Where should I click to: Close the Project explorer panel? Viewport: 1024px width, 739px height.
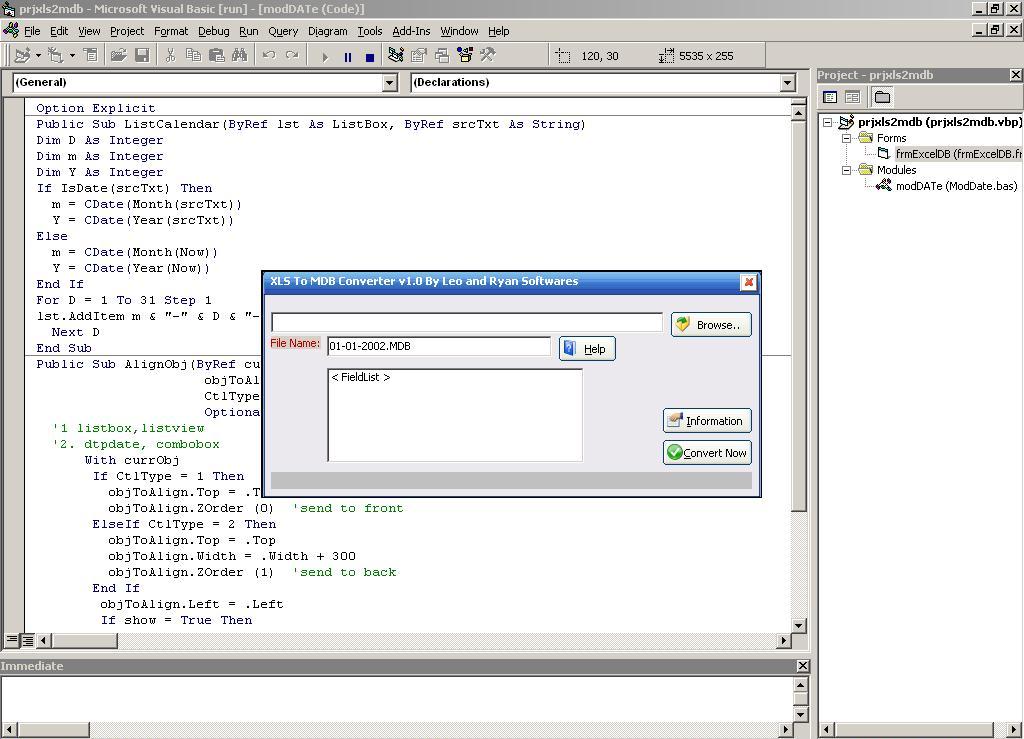coord(1016,75)
